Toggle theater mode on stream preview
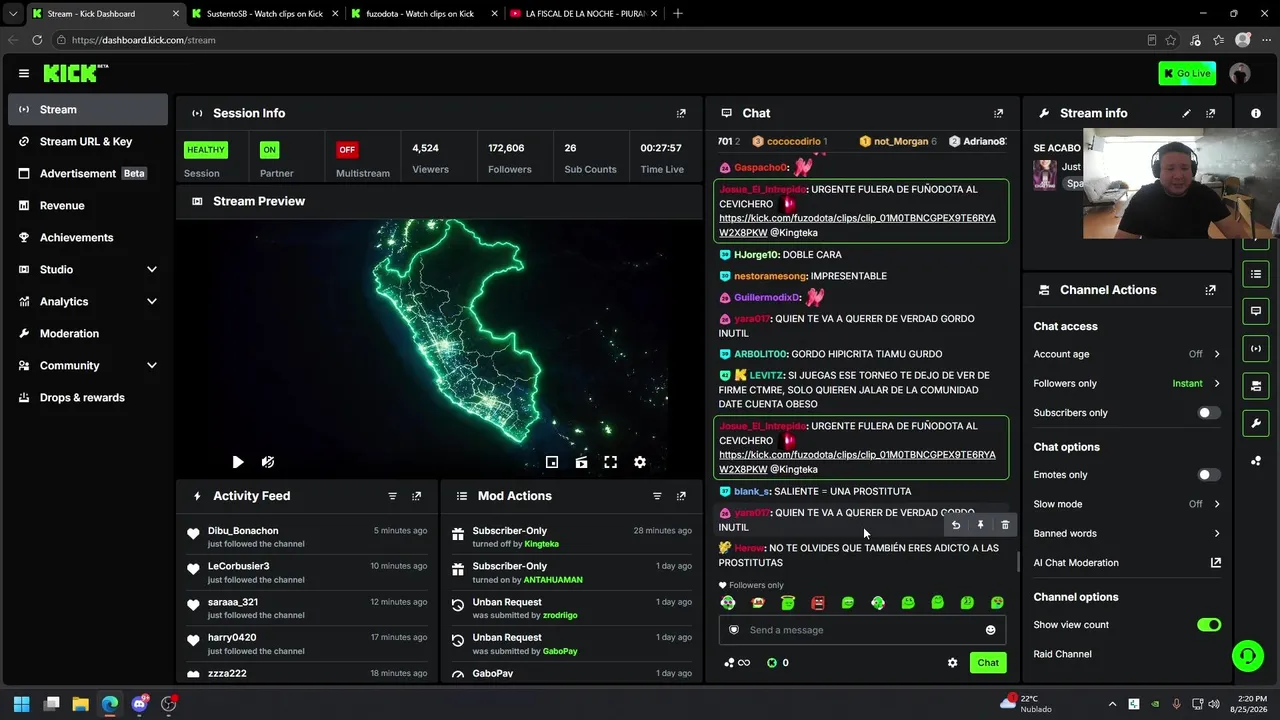 pos(581,462)
